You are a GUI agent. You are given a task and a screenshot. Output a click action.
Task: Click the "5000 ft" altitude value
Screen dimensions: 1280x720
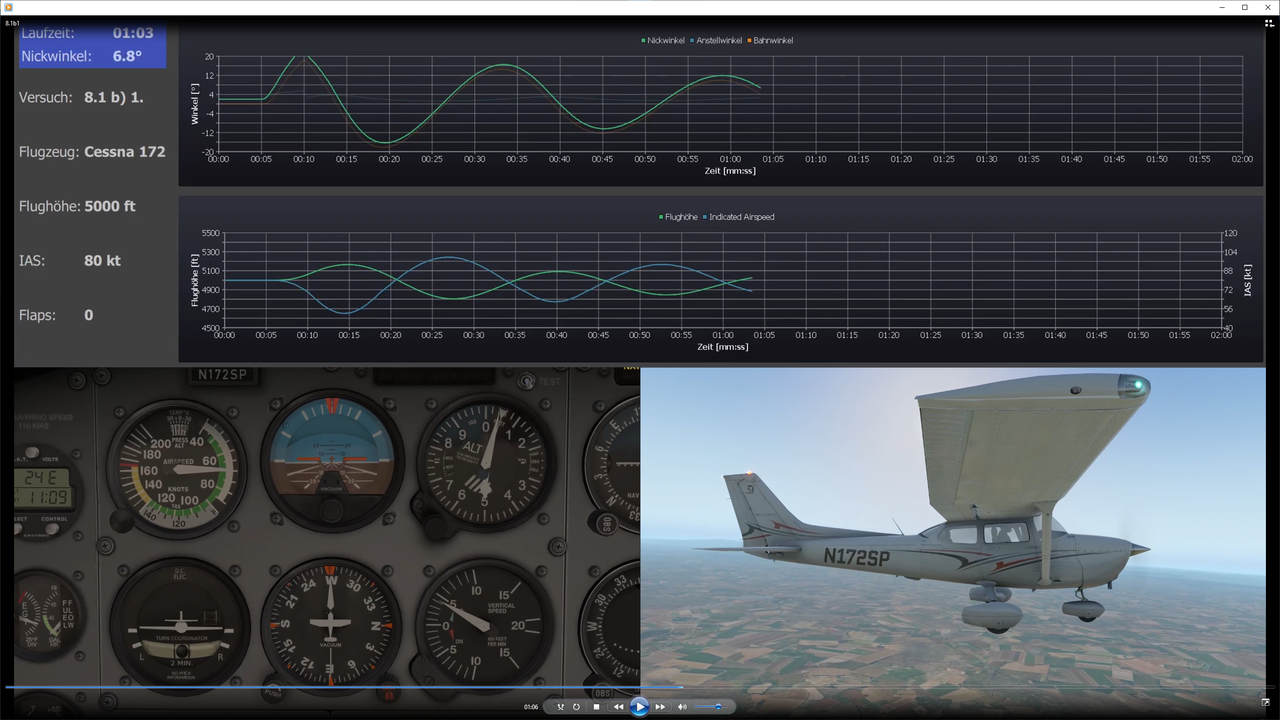pos(110,206)
